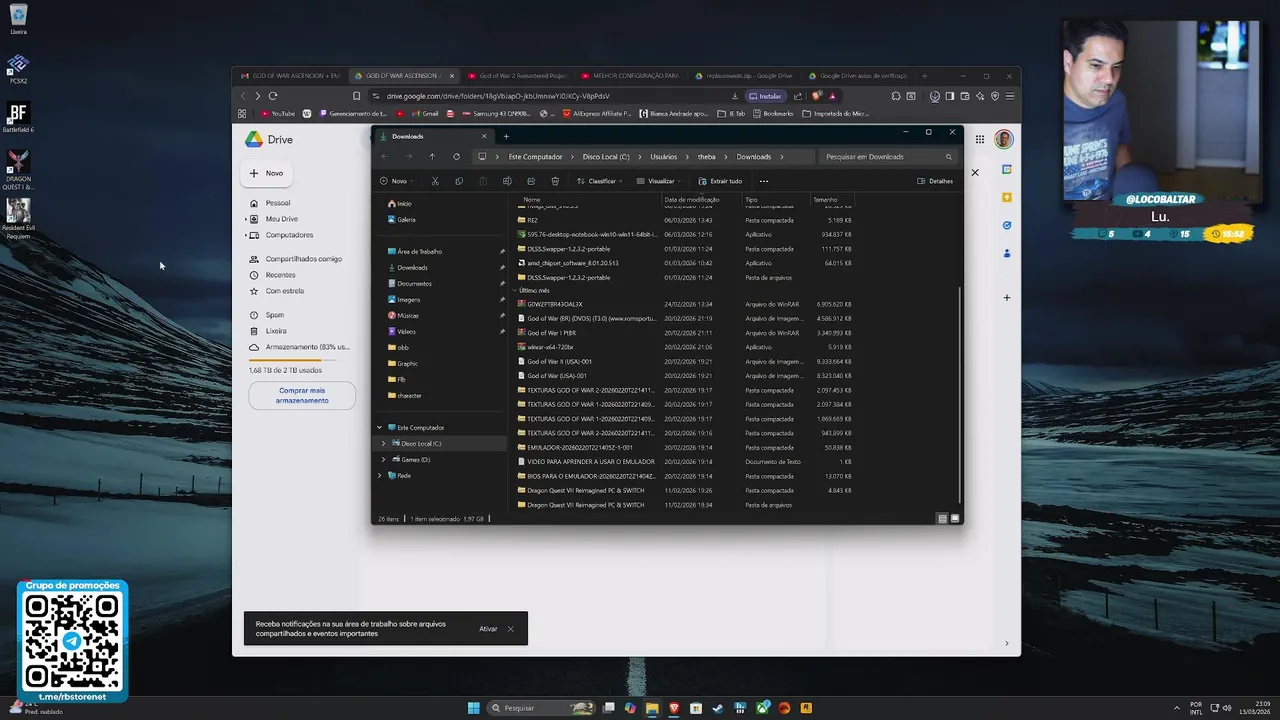Go up one folder level in Explorer

(x=432, y=157)
